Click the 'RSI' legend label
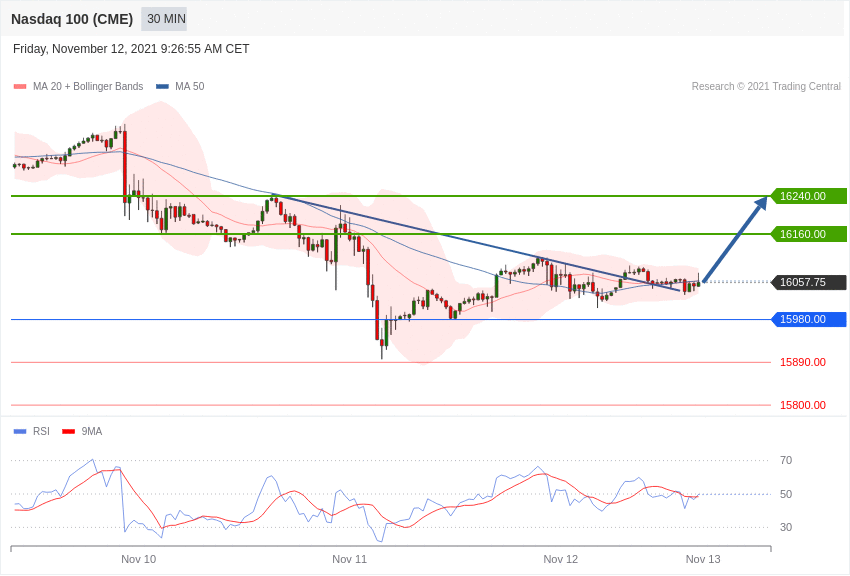The width and height of the screenshot is (850, 576). pos(41,431)
